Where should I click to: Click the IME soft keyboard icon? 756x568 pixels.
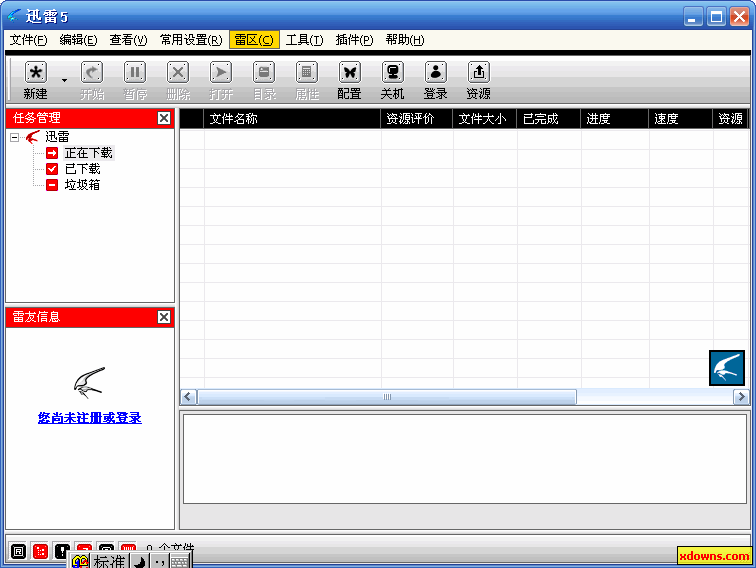click(180, 561)
